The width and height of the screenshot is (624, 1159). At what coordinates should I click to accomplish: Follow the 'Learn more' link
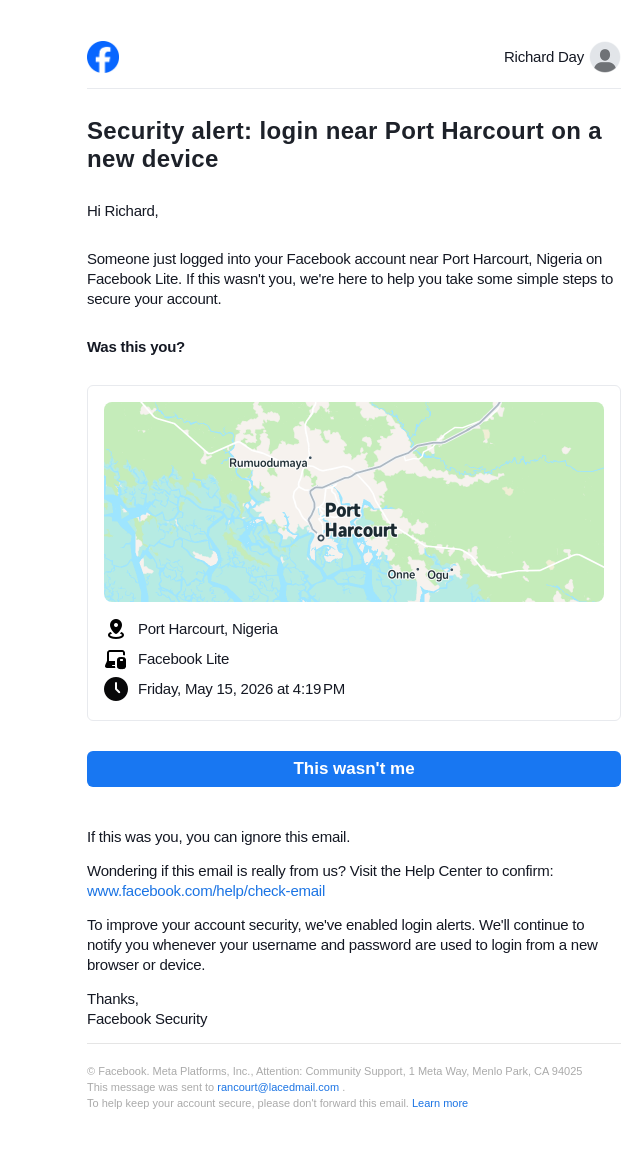click(440, 1104)
